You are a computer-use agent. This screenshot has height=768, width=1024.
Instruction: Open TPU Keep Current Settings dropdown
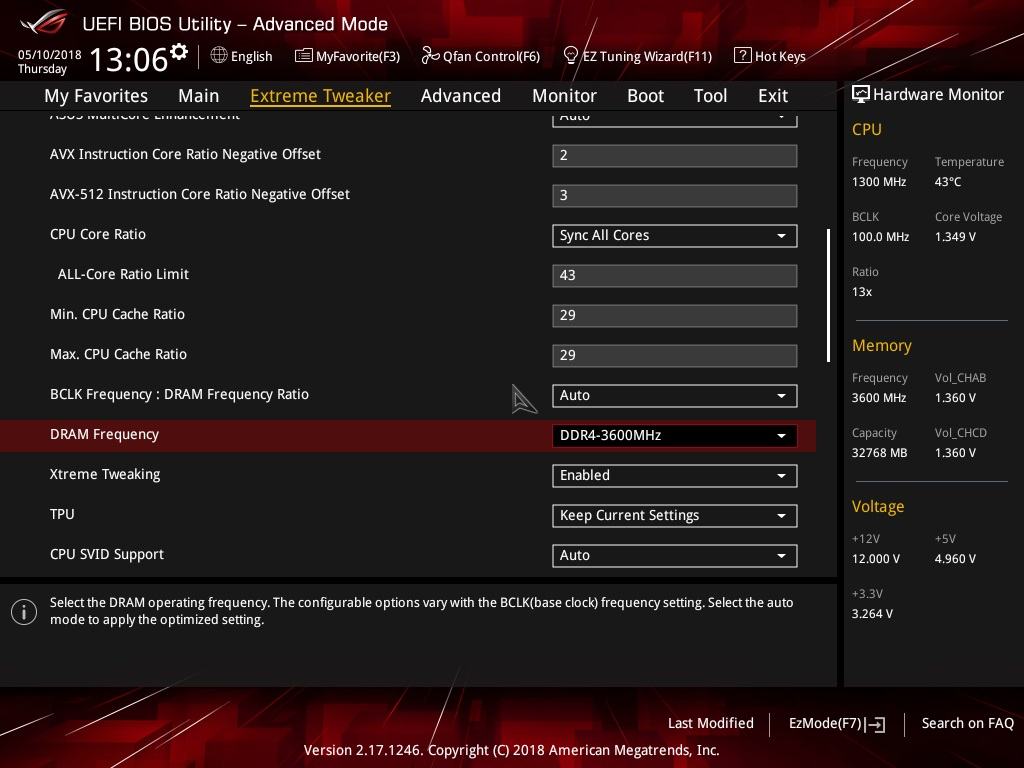[x=675, y=516]
